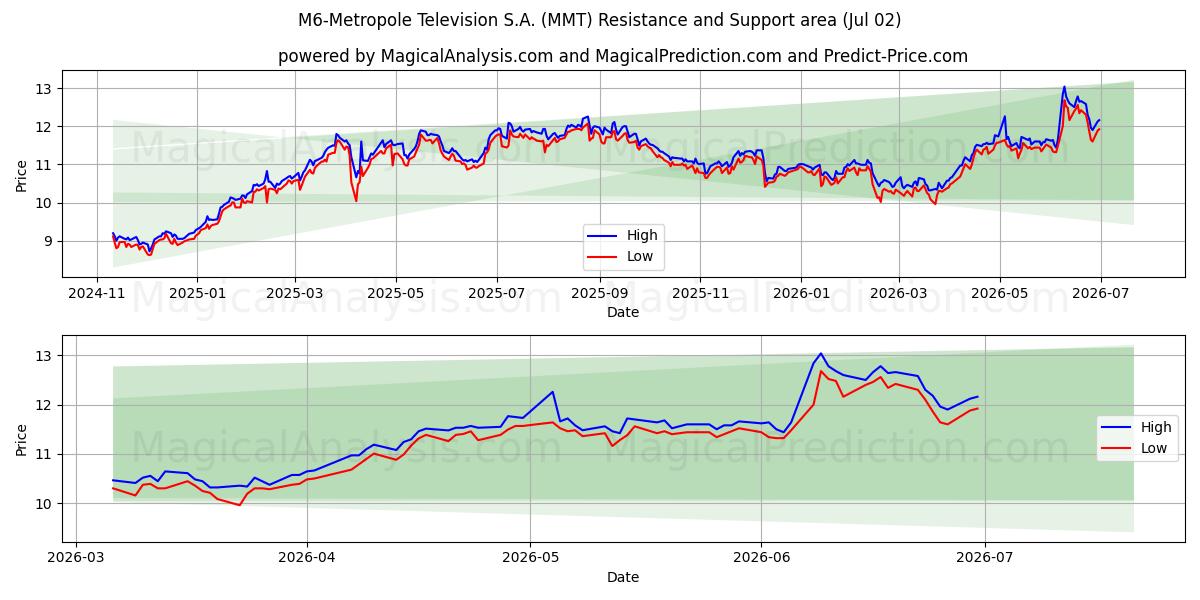Select 'Low' in the top chart legend
This screenshot has height=600, width=1200.
[x=640, y=256]
